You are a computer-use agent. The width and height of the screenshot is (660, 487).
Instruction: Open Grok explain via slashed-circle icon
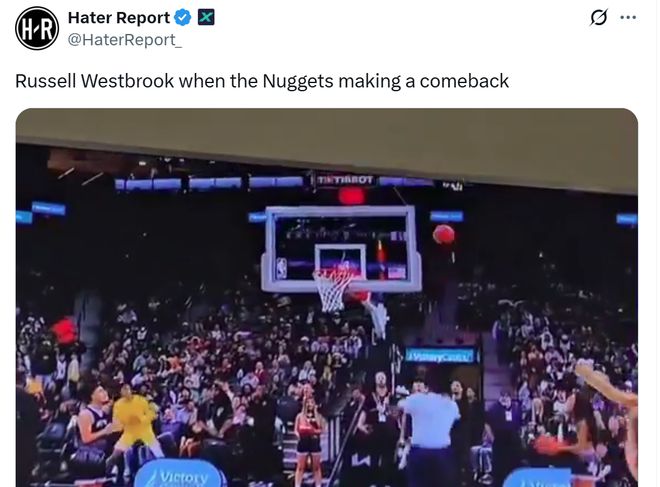(599, 18)
